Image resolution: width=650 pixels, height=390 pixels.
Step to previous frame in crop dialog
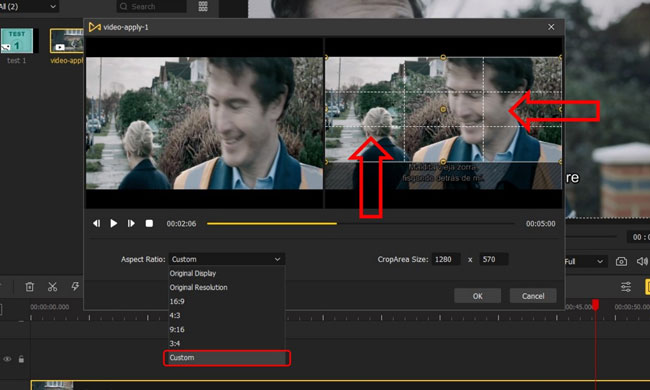point(96,223)
